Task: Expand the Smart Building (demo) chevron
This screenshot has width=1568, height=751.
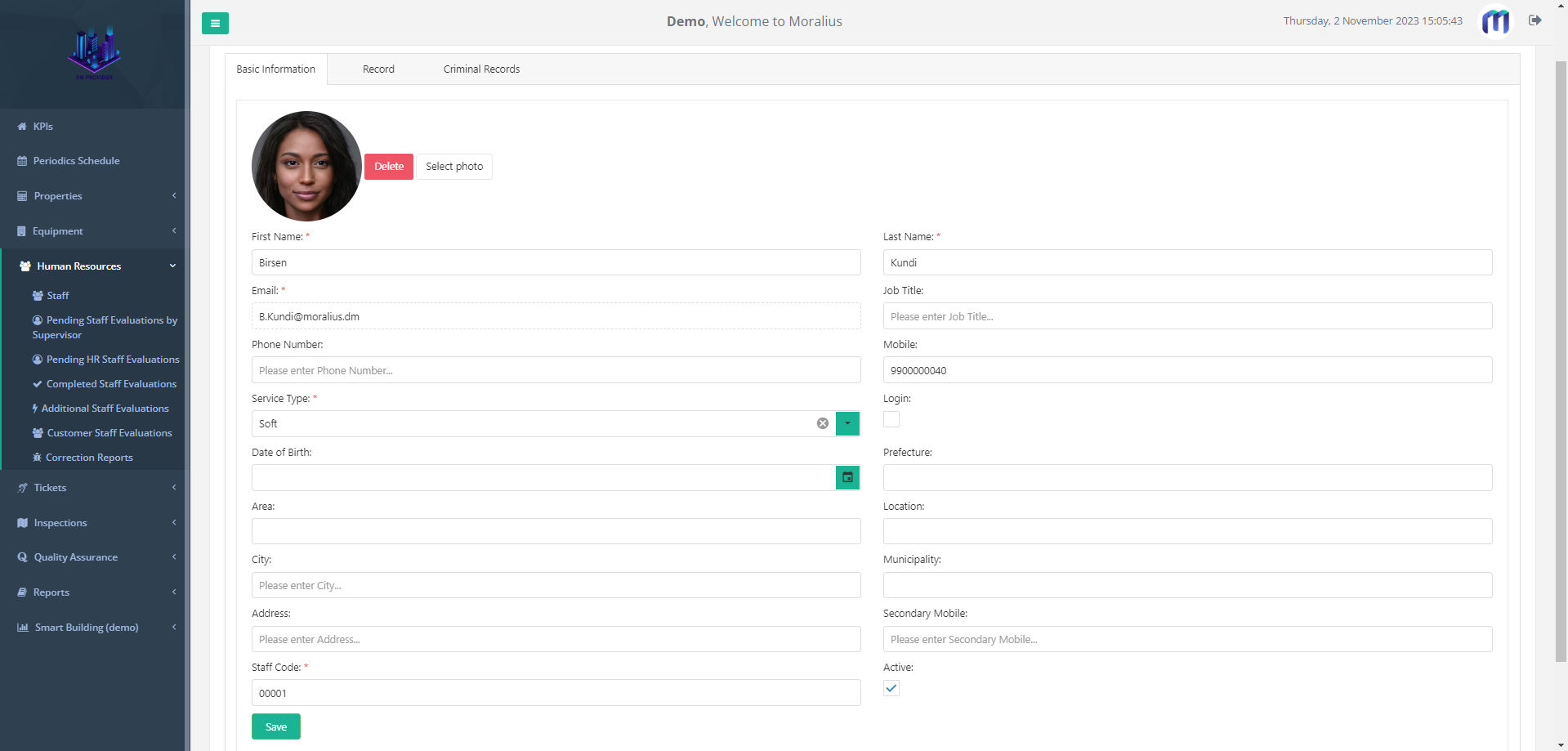Action: (x=174, y=627)
